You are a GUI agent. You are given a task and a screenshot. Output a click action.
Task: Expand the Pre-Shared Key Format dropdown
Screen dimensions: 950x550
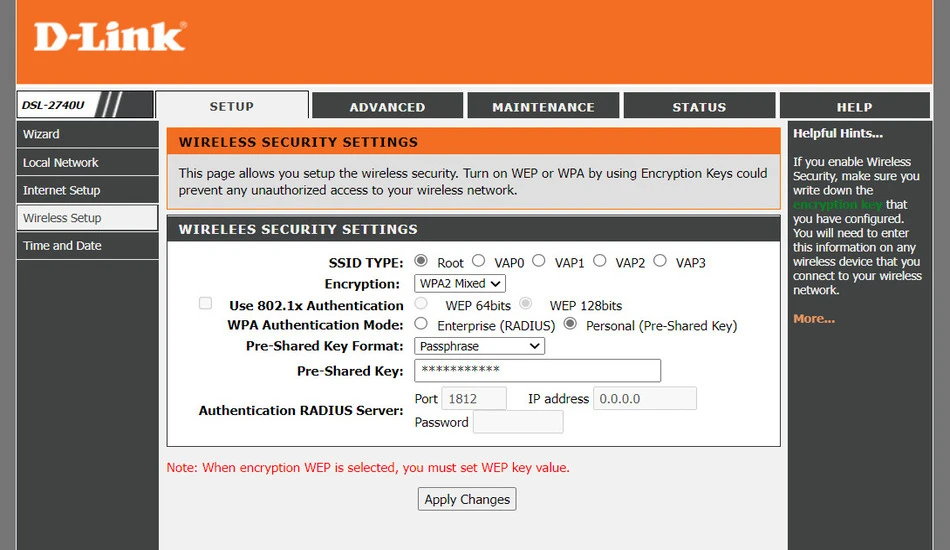click(x=479, y=346)
